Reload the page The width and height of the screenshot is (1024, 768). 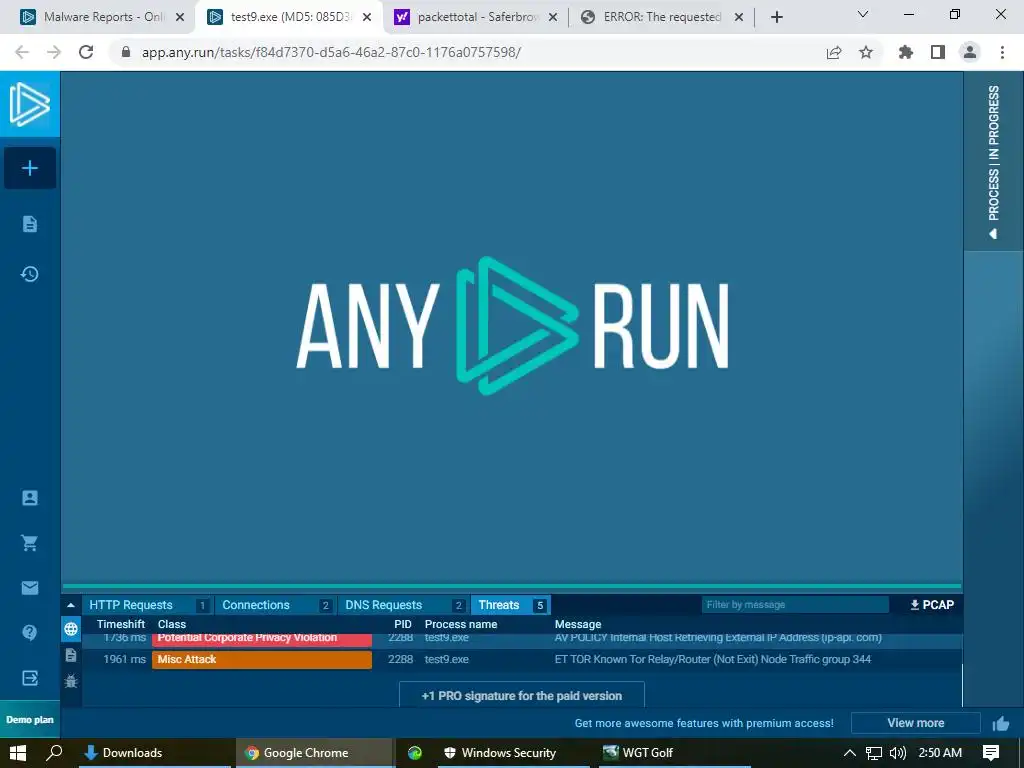click(x=86, y=52)
